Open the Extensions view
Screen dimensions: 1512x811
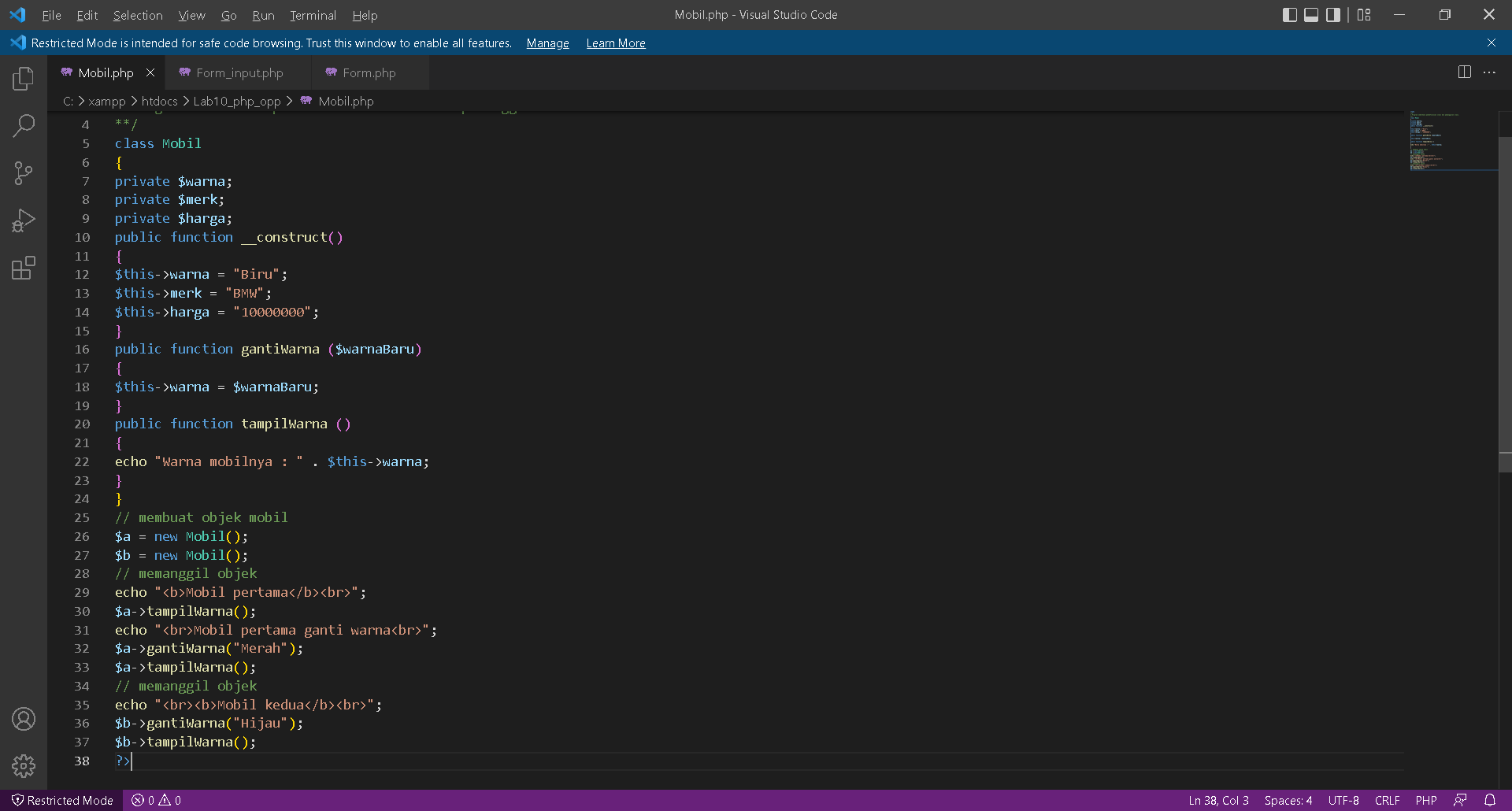(x=23, y=268)
